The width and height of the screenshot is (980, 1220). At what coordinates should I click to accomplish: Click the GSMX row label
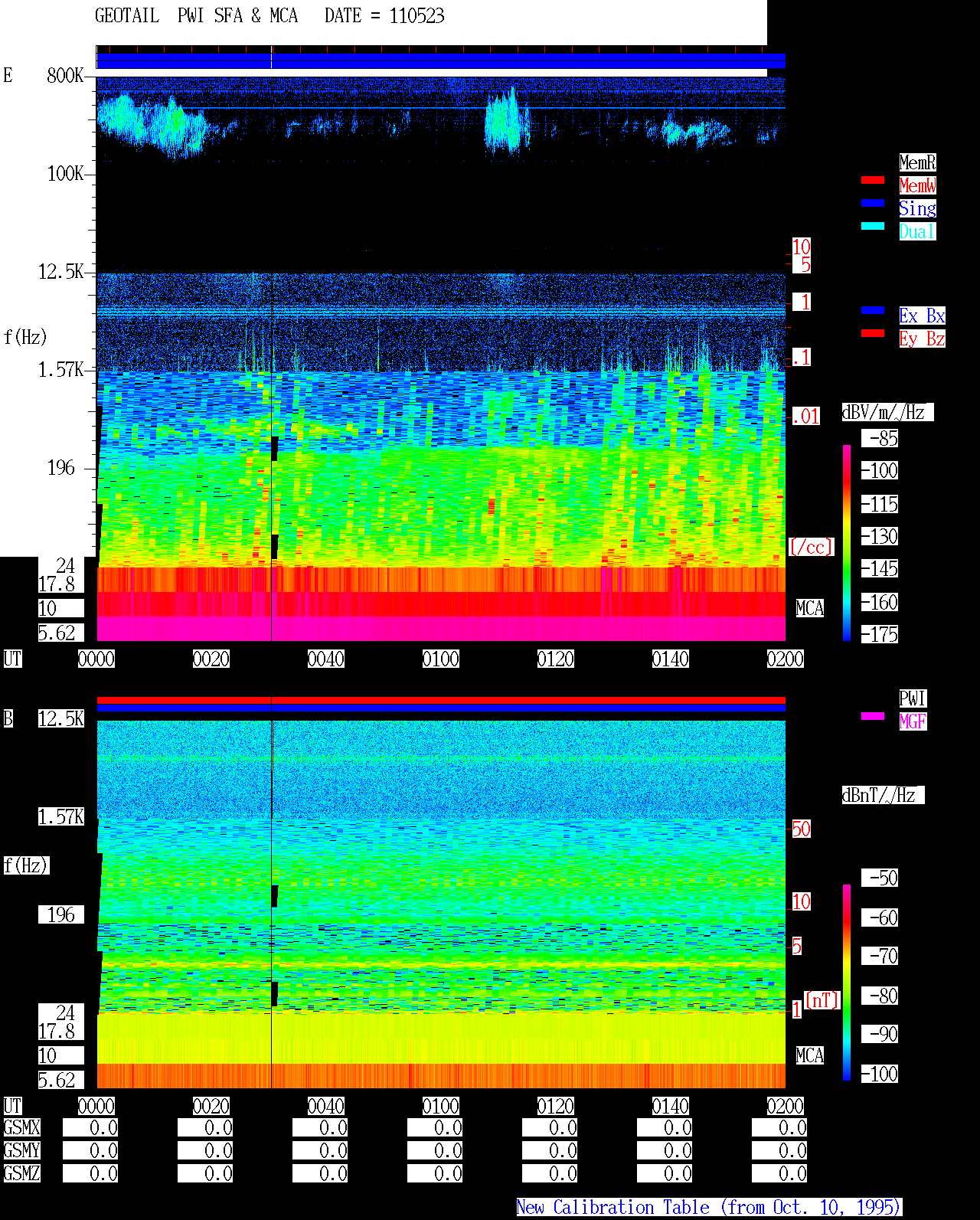point(22,1127)
